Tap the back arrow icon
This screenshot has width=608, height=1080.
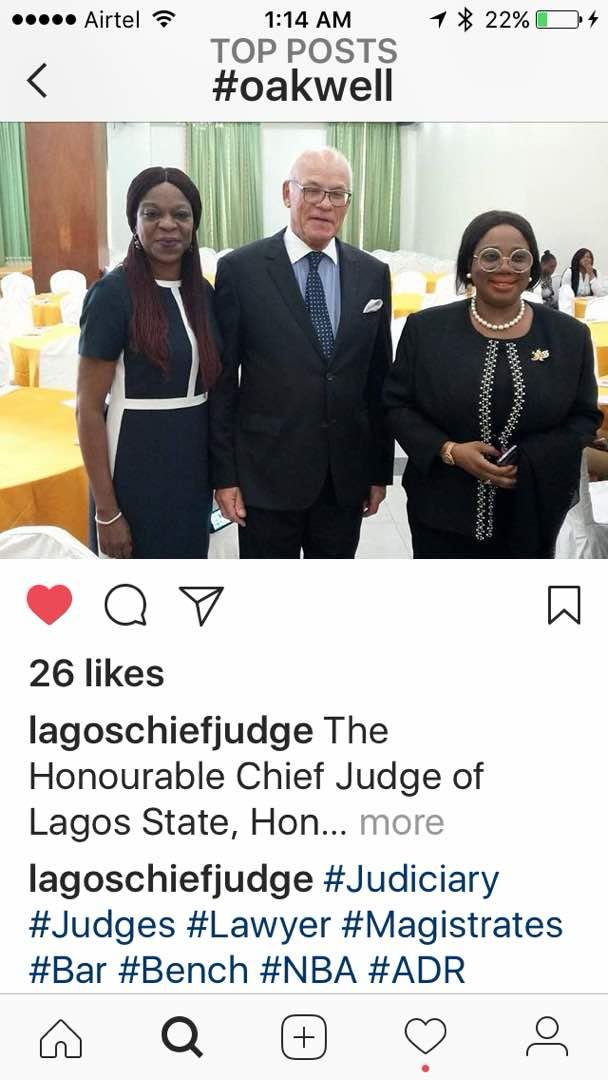click(36, 80)
